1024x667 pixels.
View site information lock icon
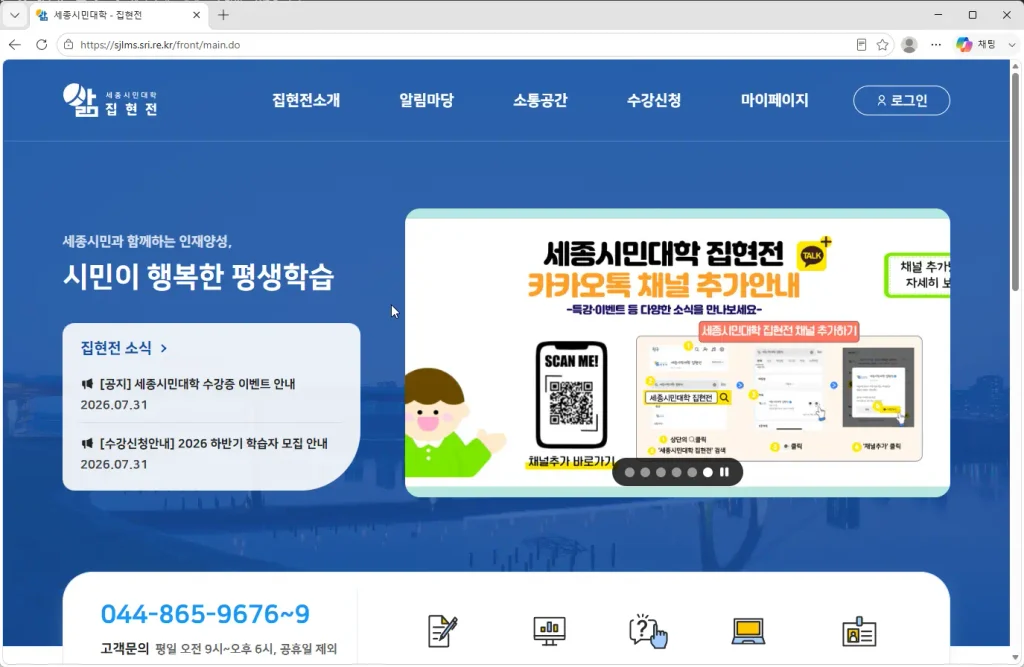[x=69, y=44]
